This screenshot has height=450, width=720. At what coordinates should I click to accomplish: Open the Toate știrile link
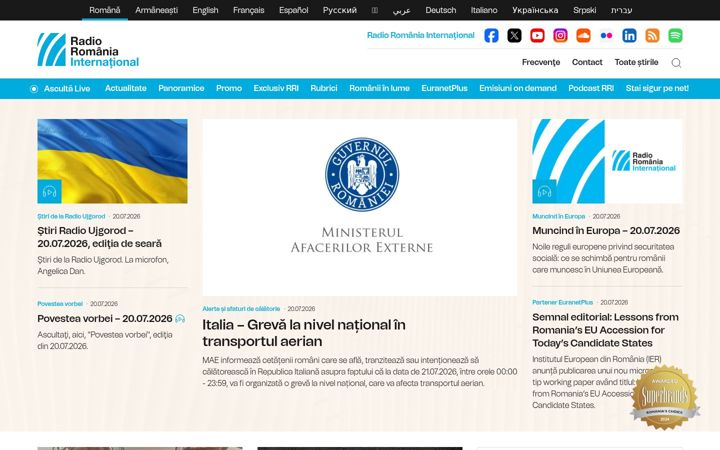click(x=636, y=62)
